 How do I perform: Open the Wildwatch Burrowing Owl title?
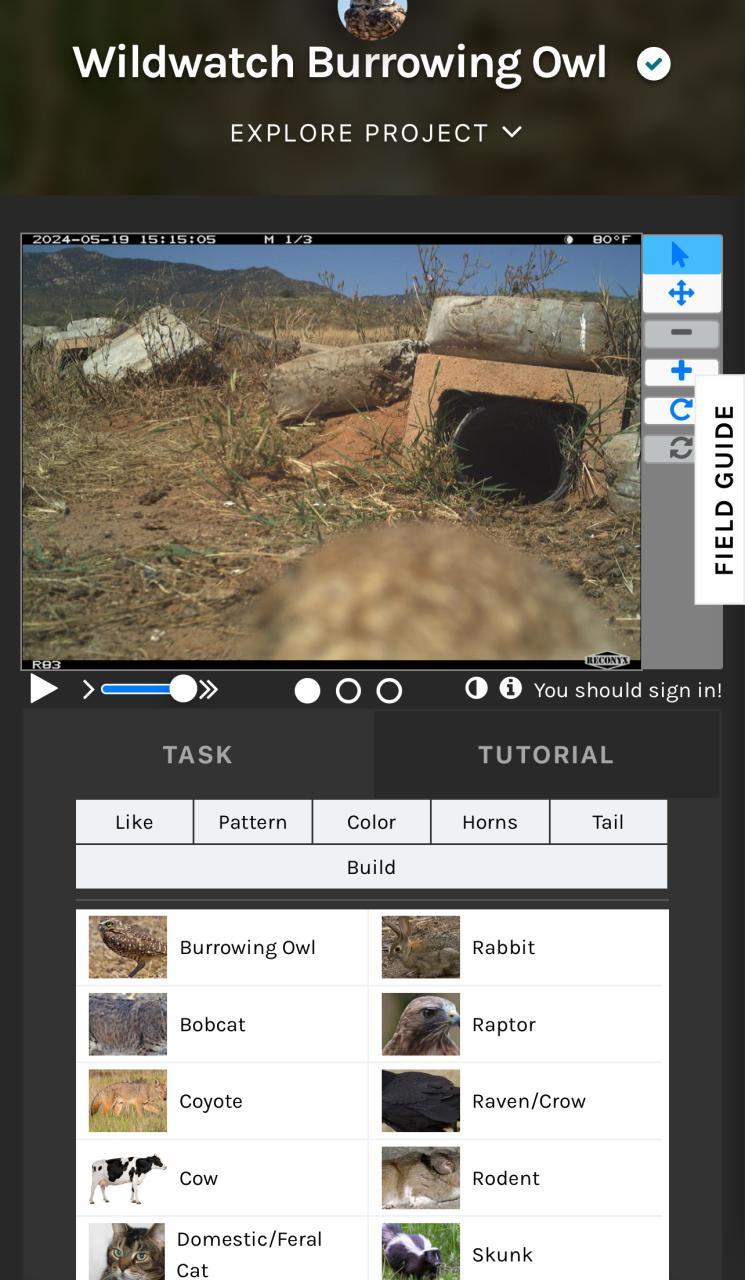(x=340, y=63)
